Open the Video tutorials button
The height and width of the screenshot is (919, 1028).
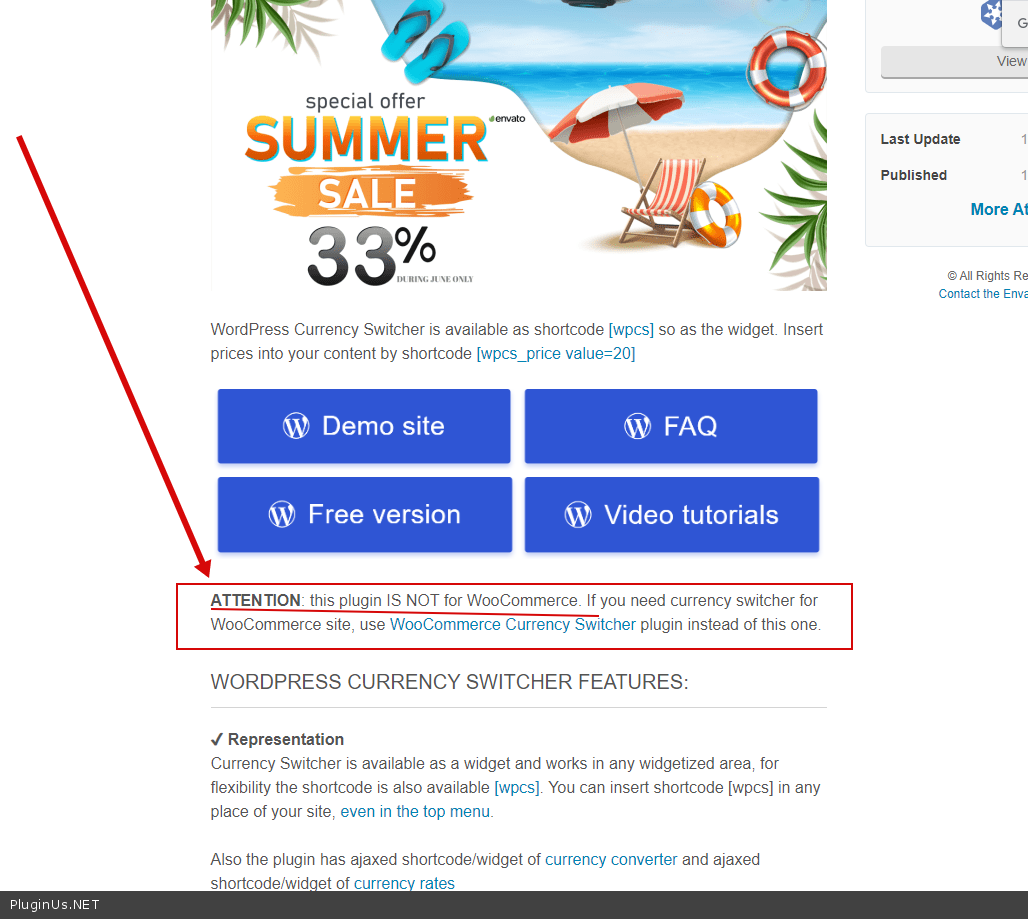[672, 515]
